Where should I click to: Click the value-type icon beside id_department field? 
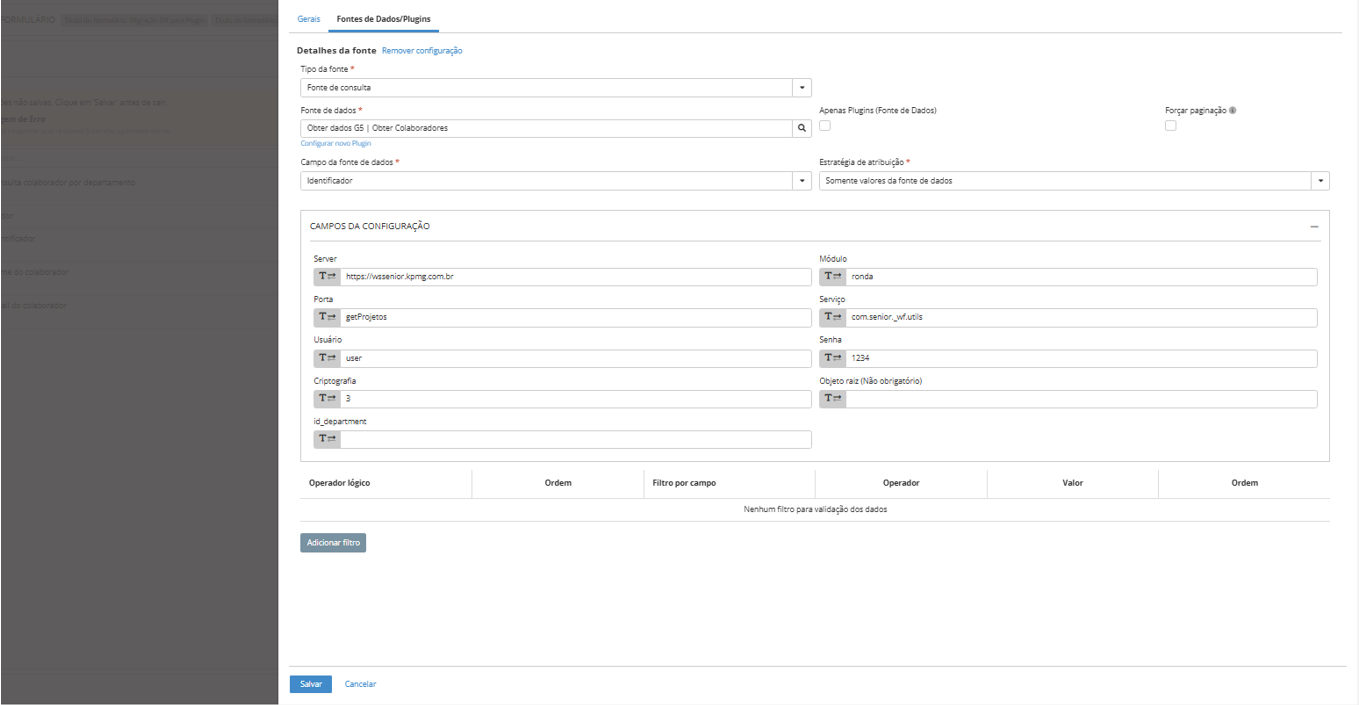pyautogui.click(x=327, y=439)
